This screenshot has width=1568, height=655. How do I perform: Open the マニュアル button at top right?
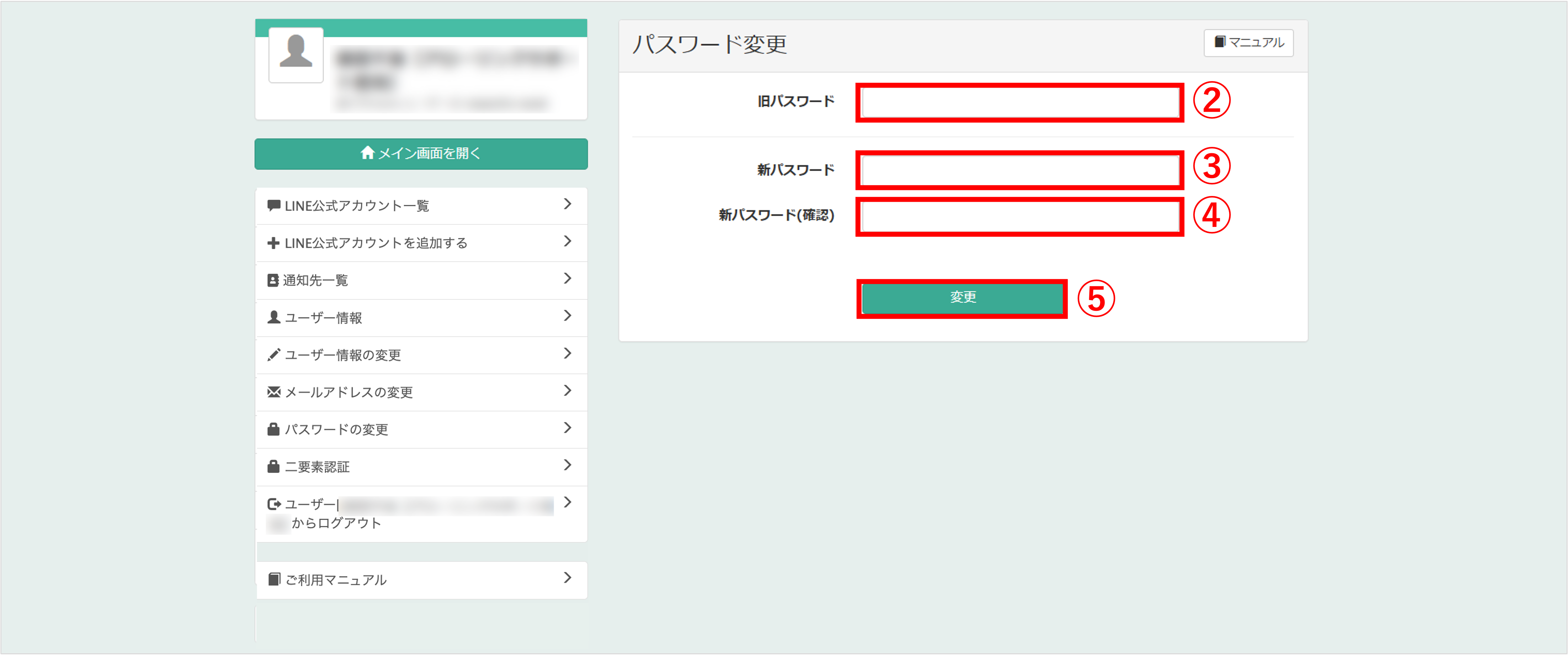1248,43
